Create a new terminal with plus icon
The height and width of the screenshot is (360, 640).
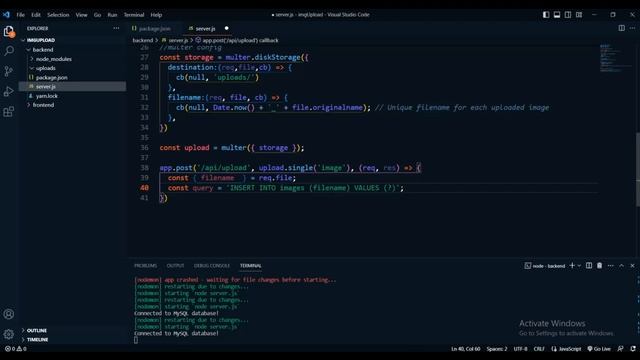(572, 265)
